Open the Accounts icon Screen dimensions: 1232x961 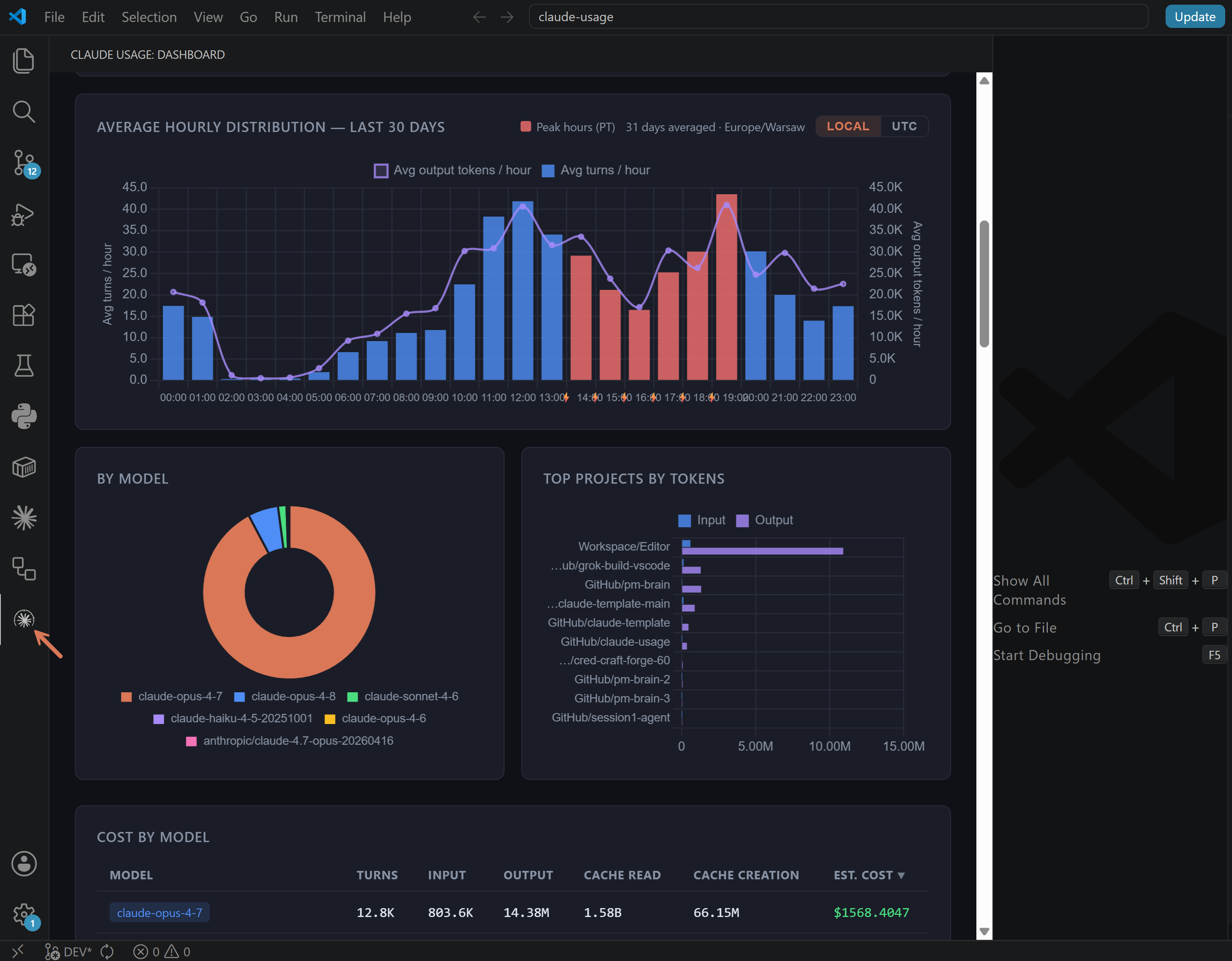pyautogui.click(x=24, y=863)
